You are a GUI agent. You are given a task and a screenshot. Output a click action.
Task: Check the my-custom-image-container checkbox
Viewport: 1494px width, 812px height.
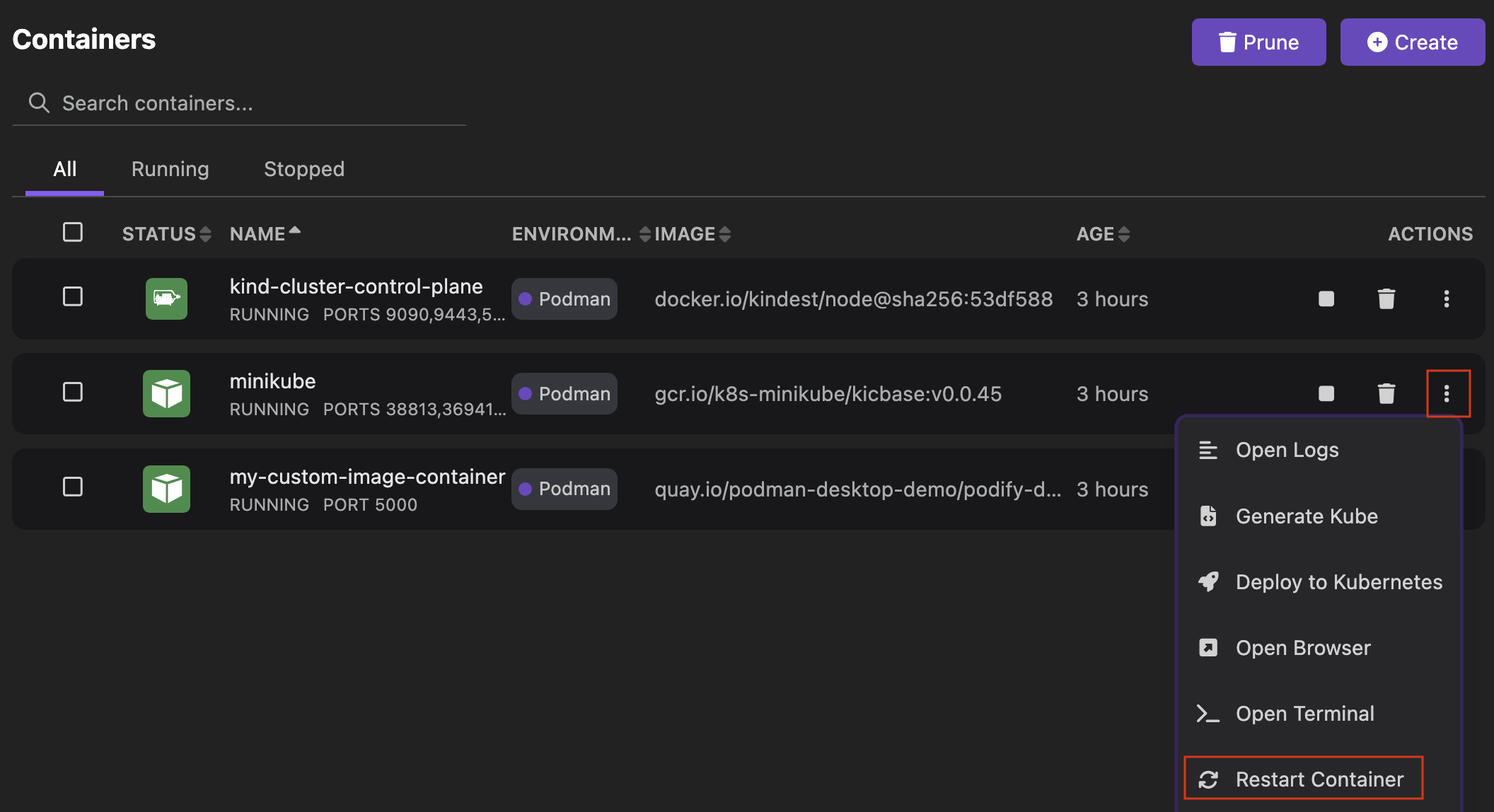click(x=73, y=487)
